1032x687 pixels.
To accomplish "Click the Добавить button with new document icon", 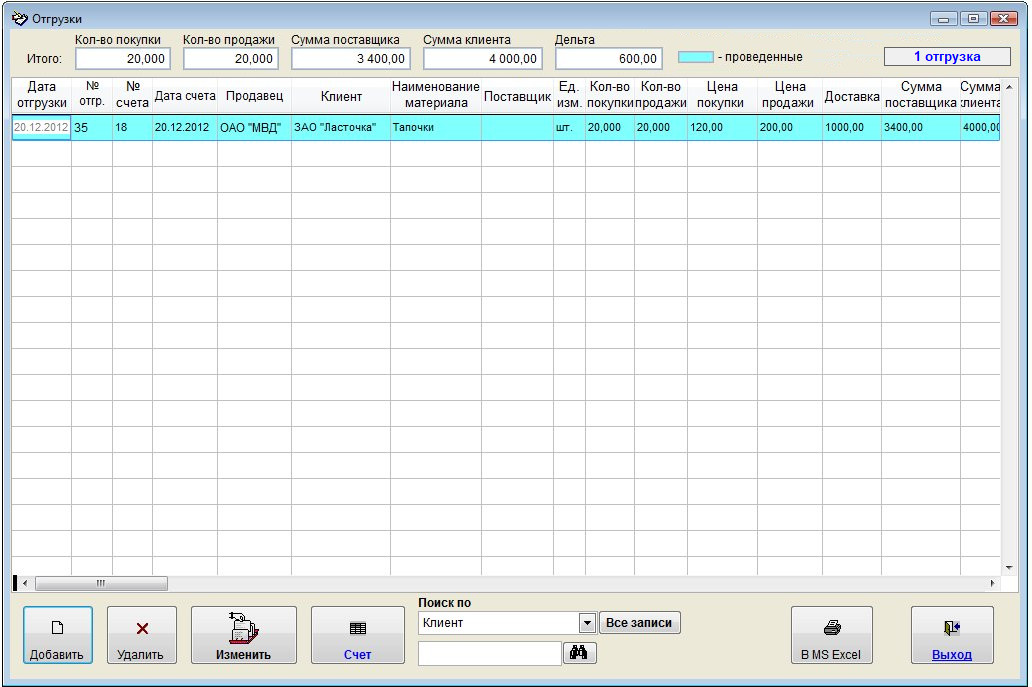I will pyautogui.click(x=57, y=635).
